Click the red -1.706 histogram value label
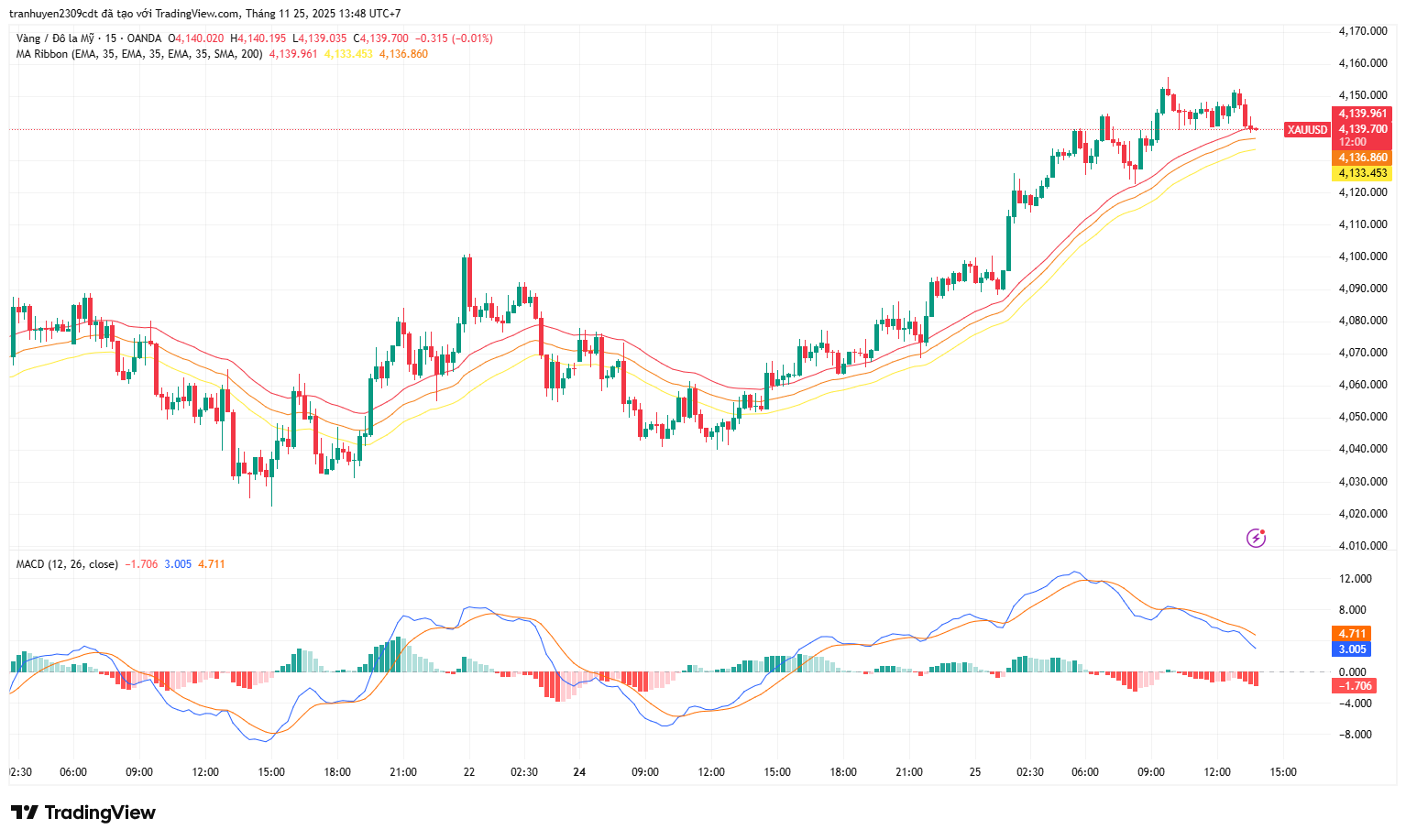 coord(1354,685)
